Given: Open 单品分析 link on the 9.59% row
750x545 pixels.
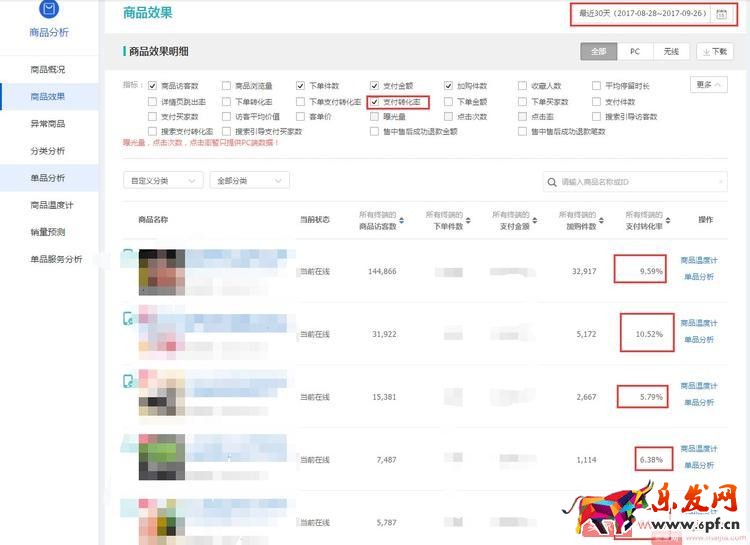Looking at the screenshot, I should (x=699, y=277).
